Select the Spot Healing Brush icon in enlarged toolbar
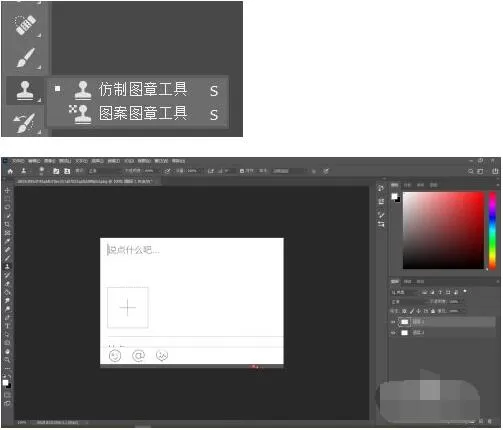 [x=25, y=25]
